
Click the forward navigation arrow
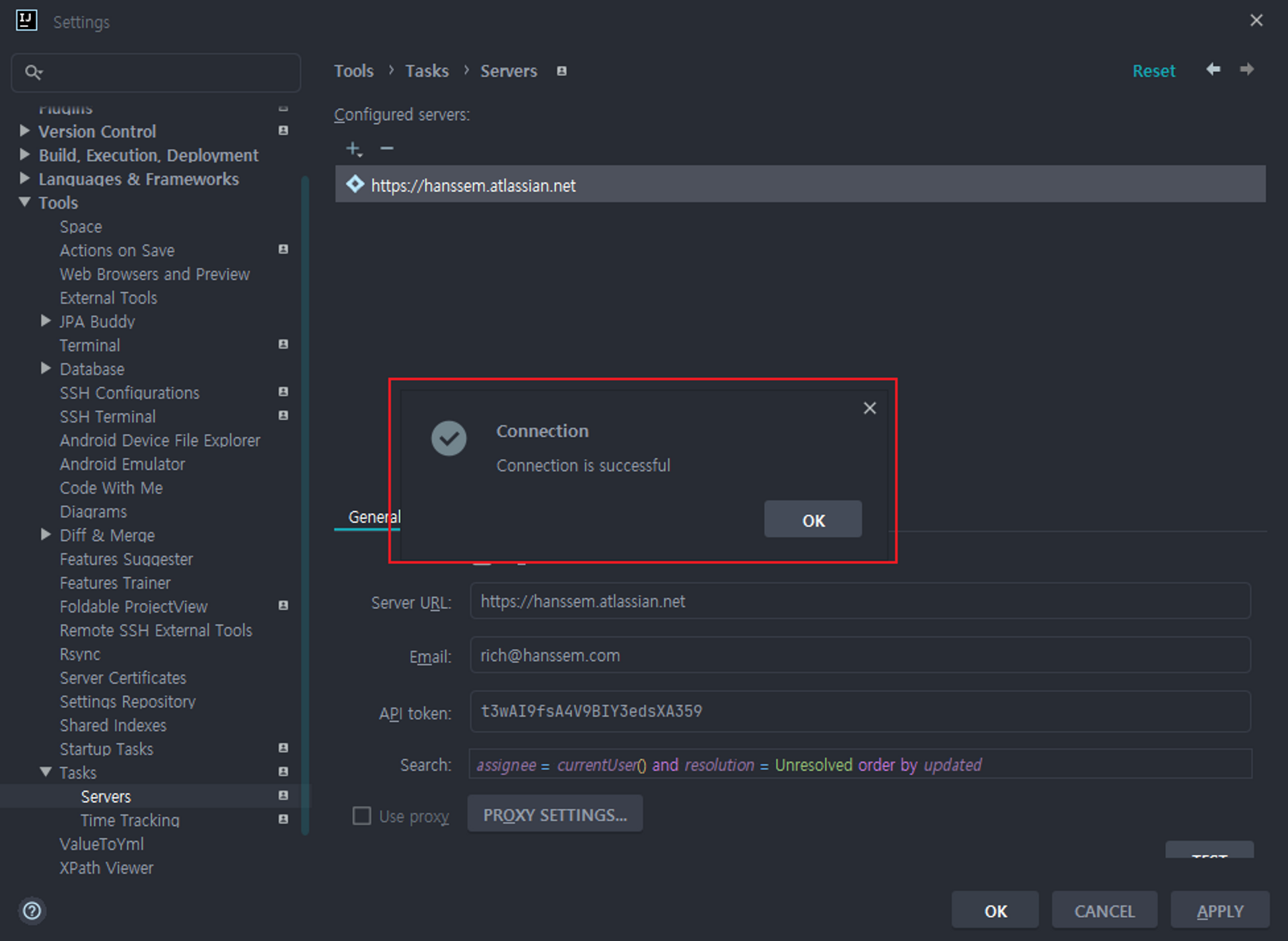pyautogui.click(x=1246, y=69)
